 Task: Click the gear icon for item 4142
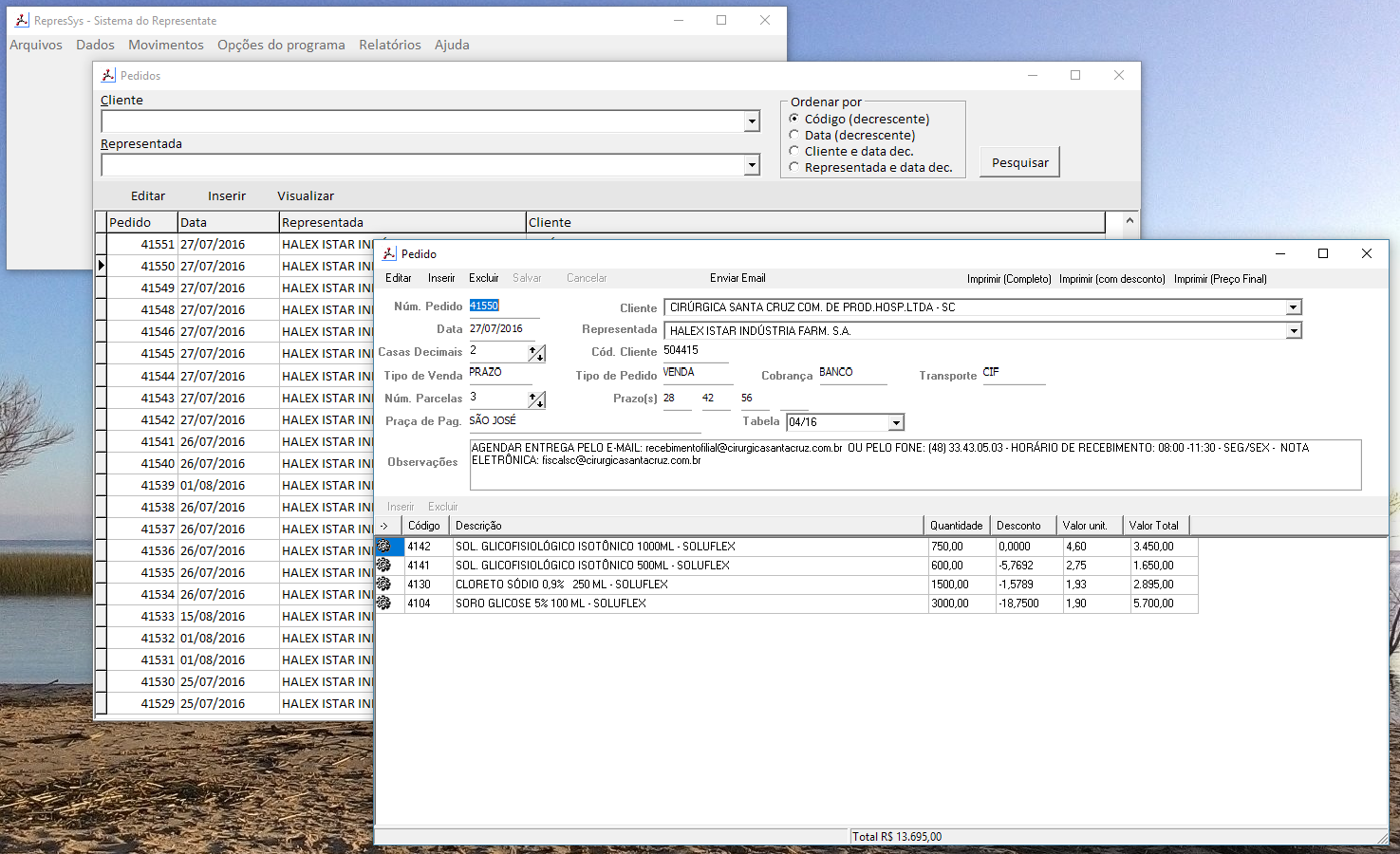click(384, 547)
